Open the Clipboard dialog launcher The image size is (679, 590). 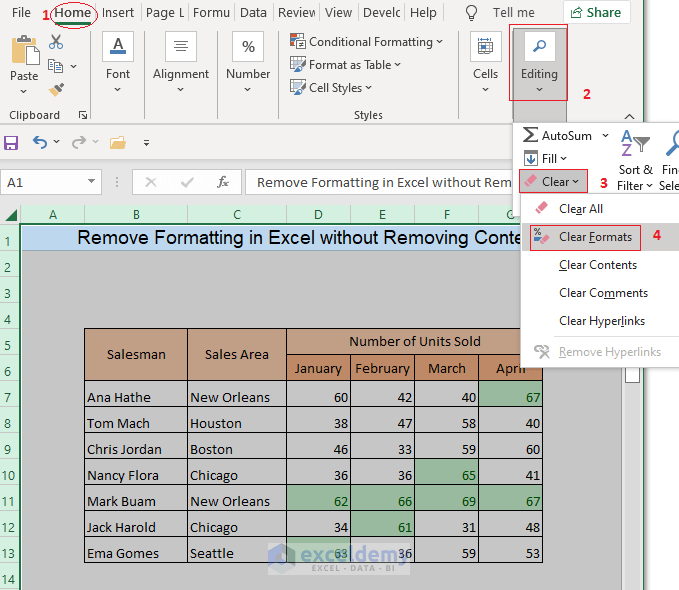[83, 115]
